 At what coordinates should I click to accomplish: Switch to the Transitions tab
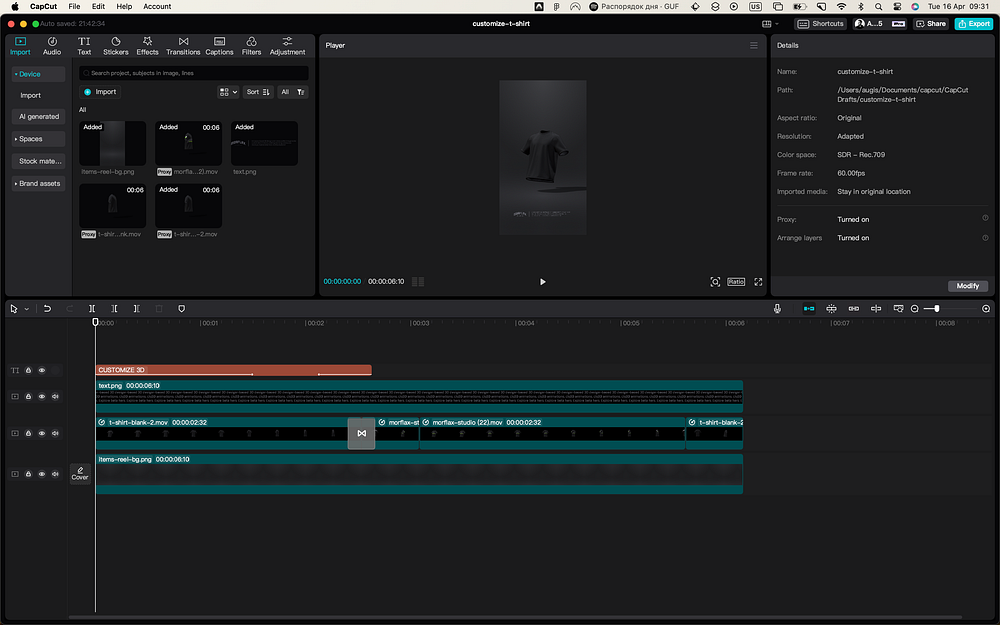pyautogui.click(x=183, y=45)
